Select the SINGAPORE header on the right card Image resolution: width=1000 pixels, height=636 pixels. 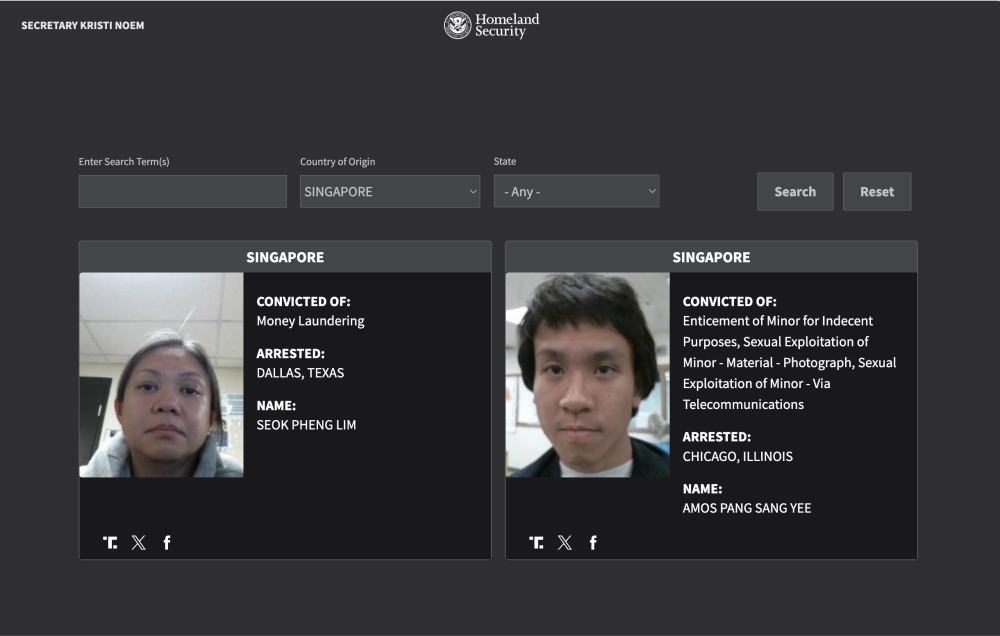[x=711, y=257]
